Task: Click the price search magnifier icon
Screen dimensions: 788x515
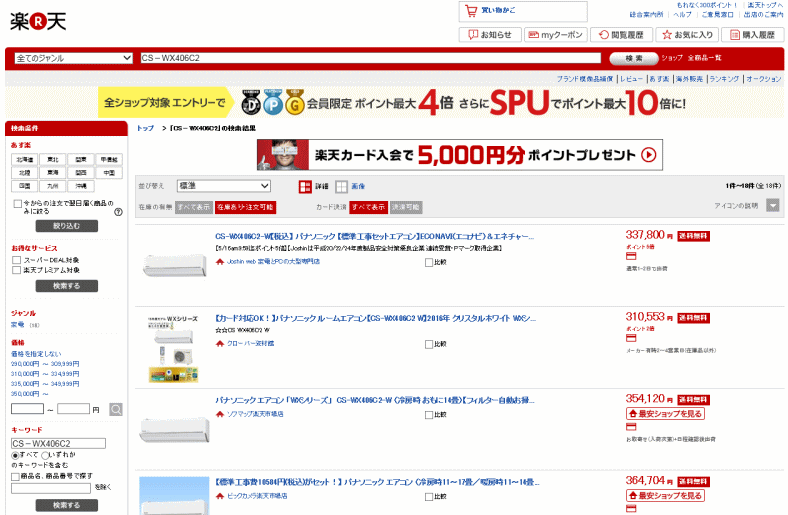Action: pyautogui.click(x=116, y=409)
